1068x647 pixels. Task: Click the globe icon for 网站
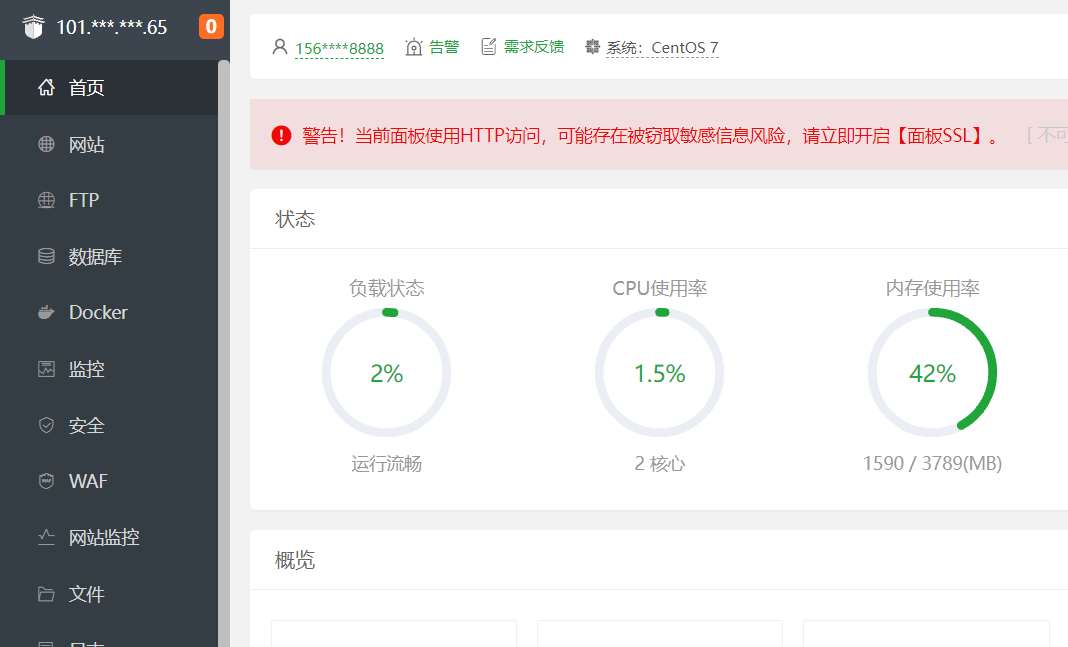[46, 145]
